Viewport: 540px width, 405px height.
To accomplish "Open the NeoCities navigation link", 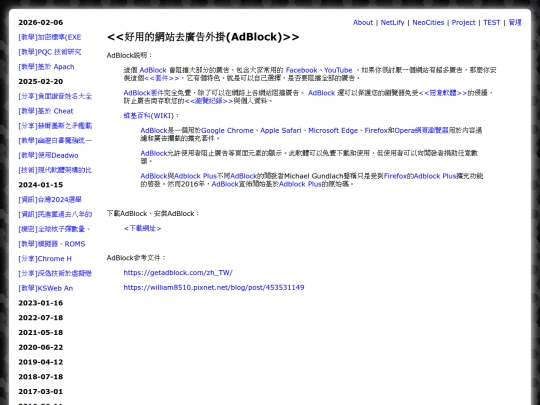I will click(x=428, y=22).
